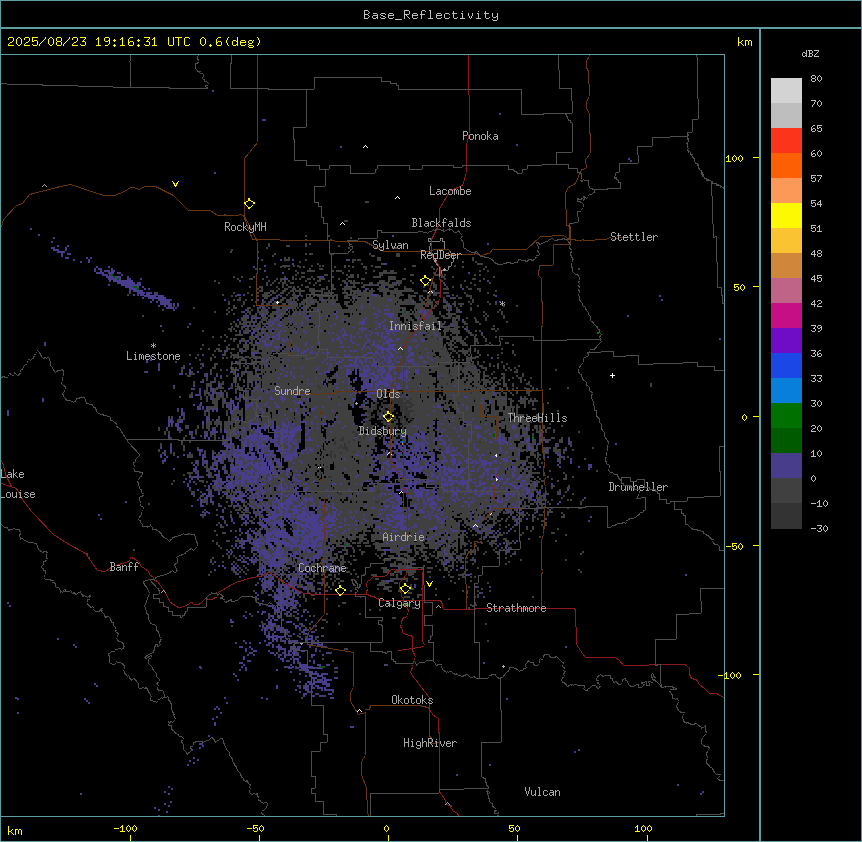Pick the blue 33-36 dBZ legend swatch
This screenshot has height=842, width=862.
(786, 365)
